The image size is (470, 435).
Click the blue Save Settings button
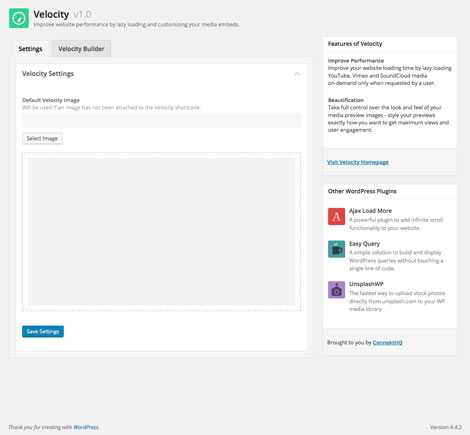point(43,331)
